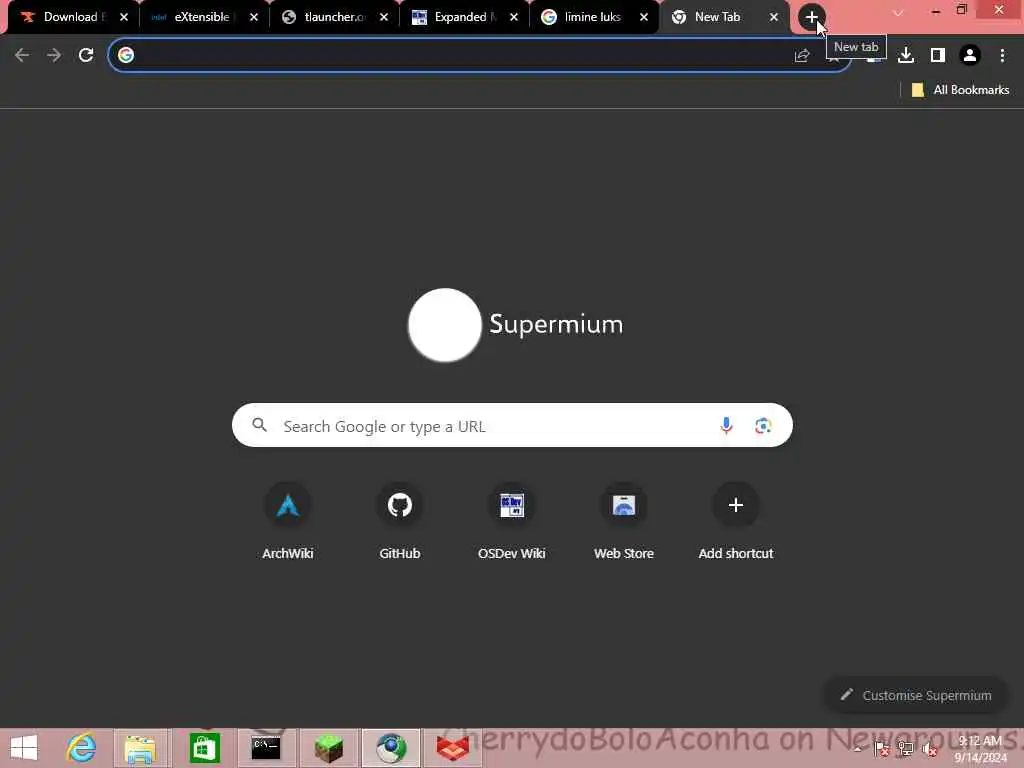This screenshot has height=768, width=1024.
Task: Launch Internet Explorer from the taskbar
Action: (81, 748)
